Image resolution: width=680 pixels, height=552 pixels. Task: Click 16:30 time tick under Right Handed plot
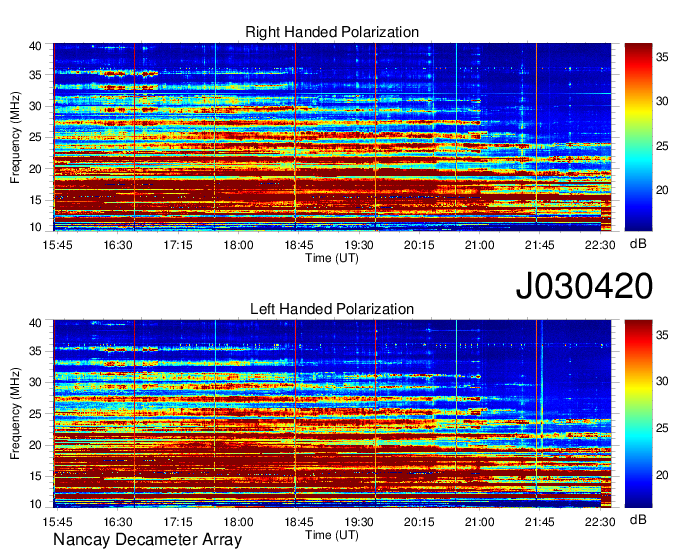click(x=118, y=245)
